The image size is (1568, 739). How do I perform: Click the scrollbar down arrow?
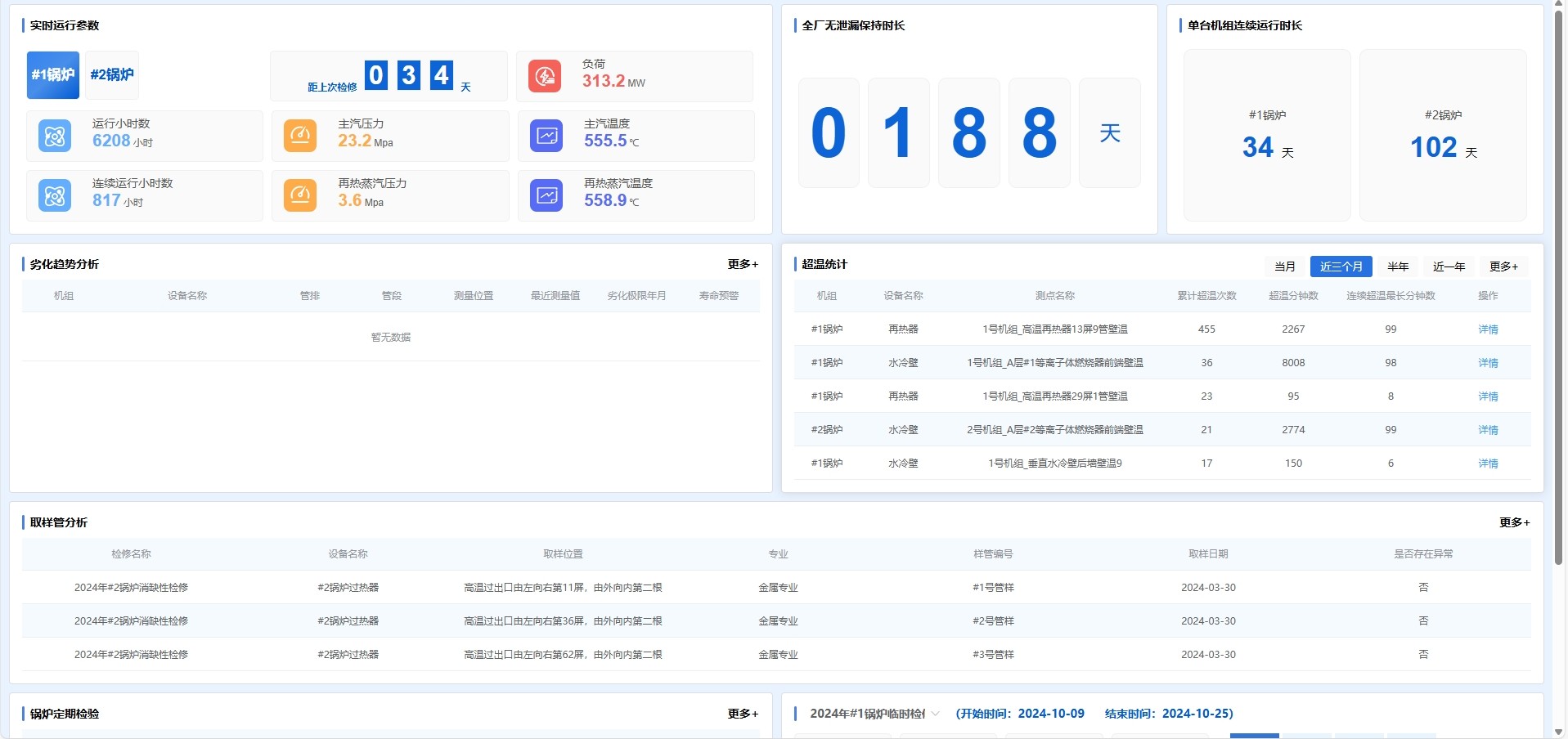1559,732
